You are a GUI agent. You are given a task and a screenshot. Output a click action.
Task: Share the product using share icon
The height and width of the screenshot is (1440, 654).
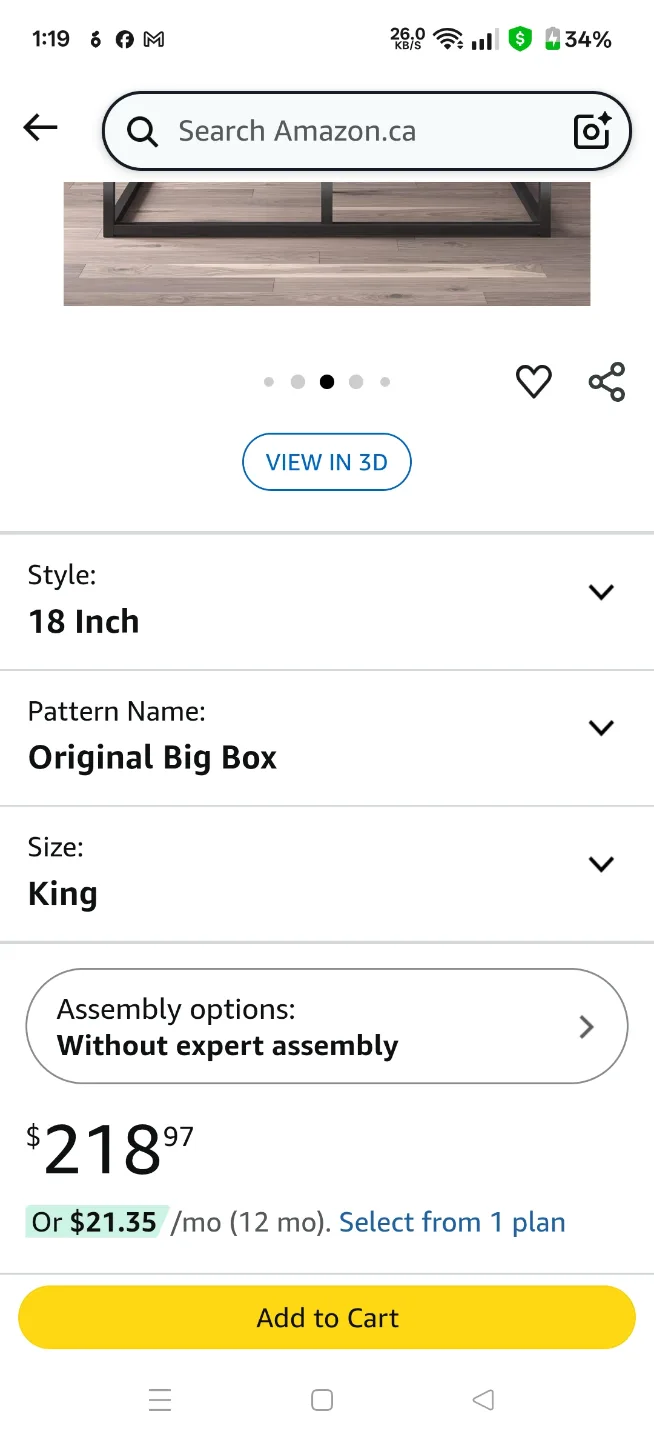606,381
